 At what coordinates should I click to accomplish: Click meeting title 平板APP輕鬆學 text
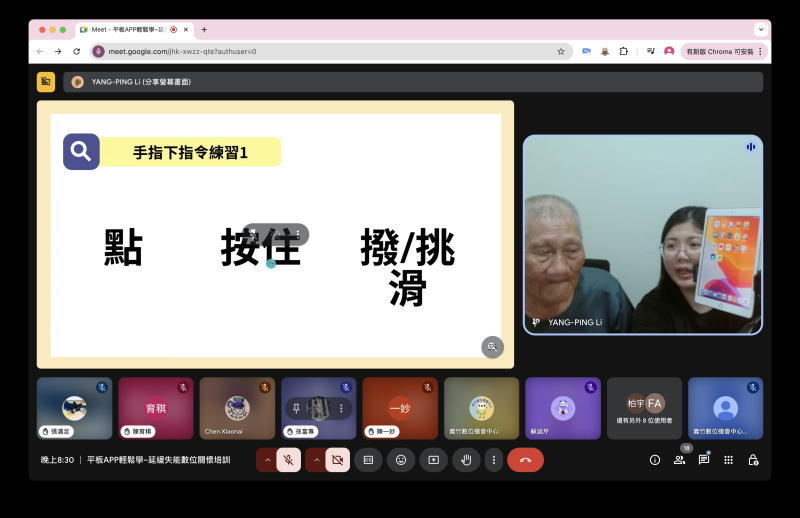pos(159,460)
